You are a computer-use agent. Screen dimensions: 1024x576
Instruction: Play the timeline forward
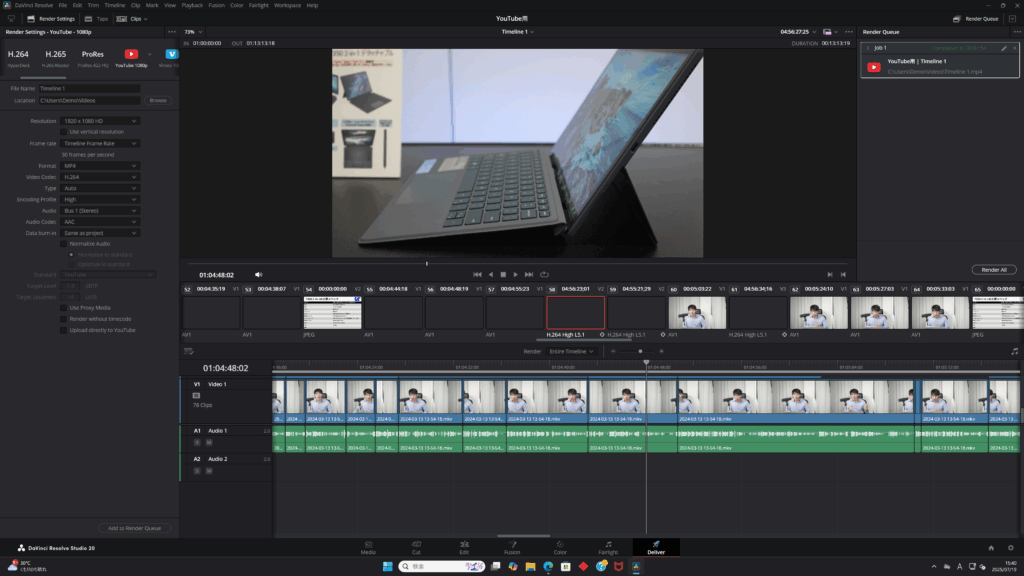(515, 274)
